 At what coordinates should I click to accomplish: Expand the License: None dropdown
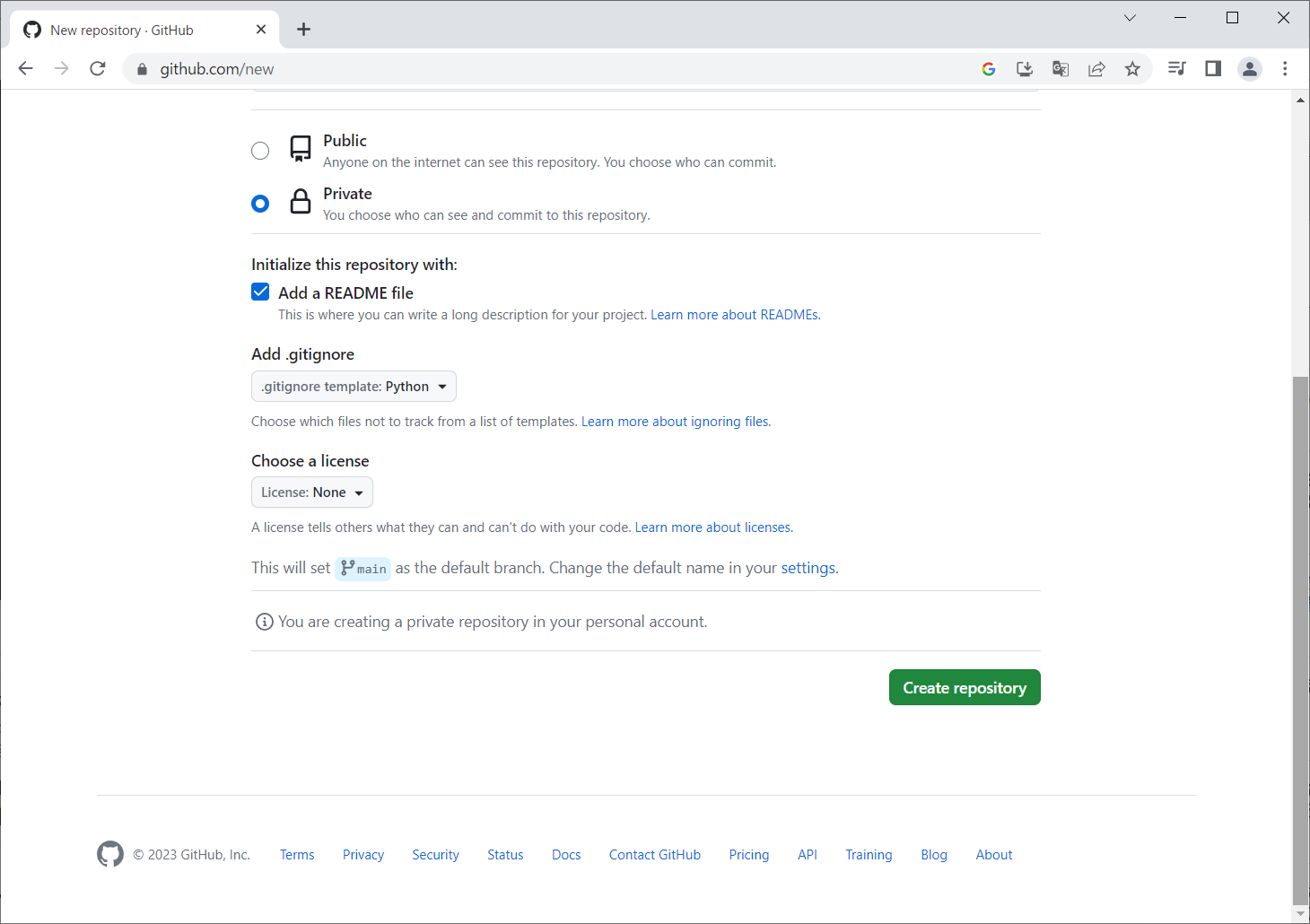[x=311, y=493]
